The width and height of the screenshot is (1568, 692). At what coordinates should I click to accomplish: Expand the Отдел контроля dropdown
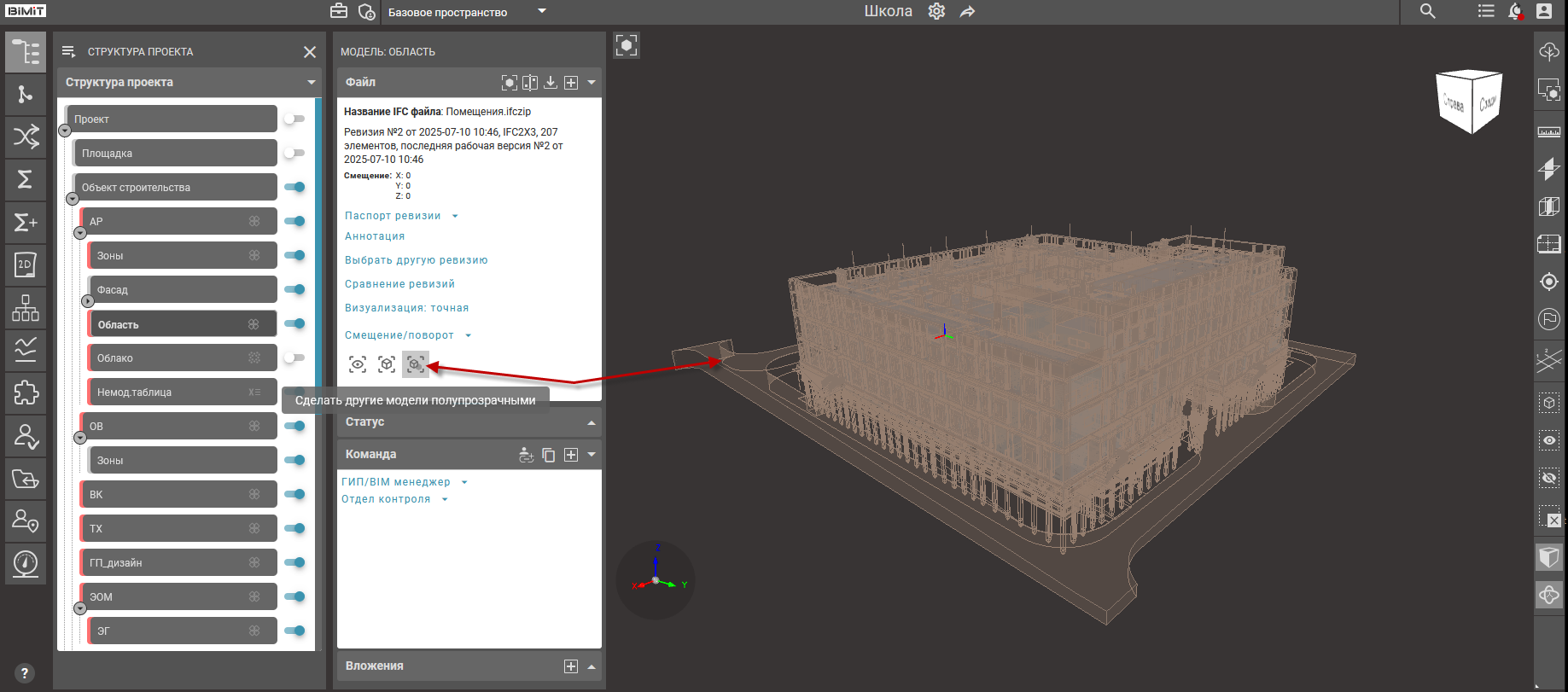pyautogui.click(x=445, y=499)
